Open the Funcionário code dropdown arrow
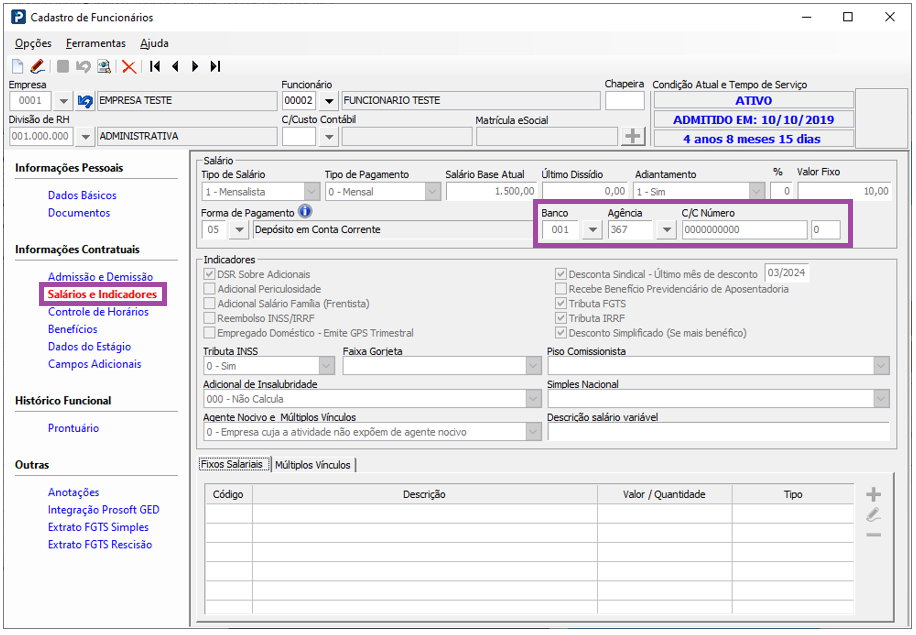 (328, 101)
